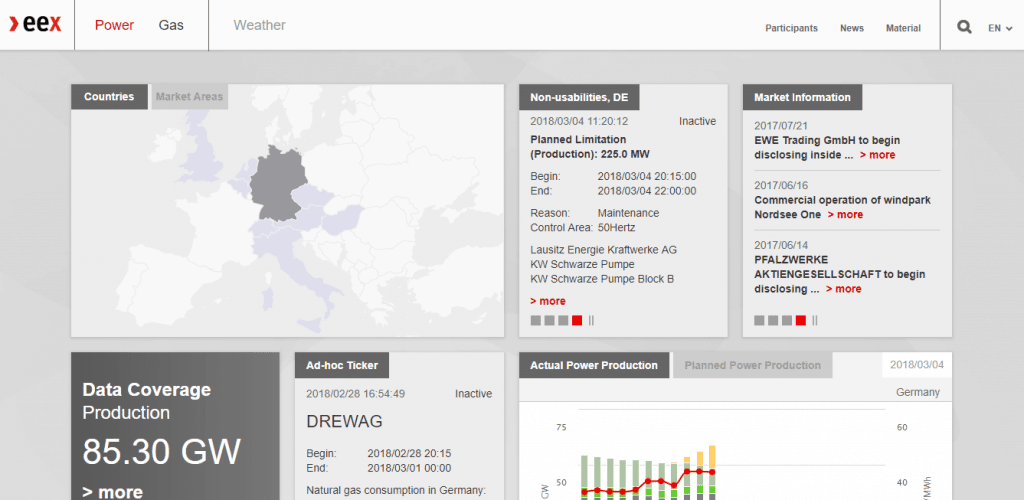Select second slide dot in Market Information panel
This screenshot has height=500, width=1024.
pos(773,320)
